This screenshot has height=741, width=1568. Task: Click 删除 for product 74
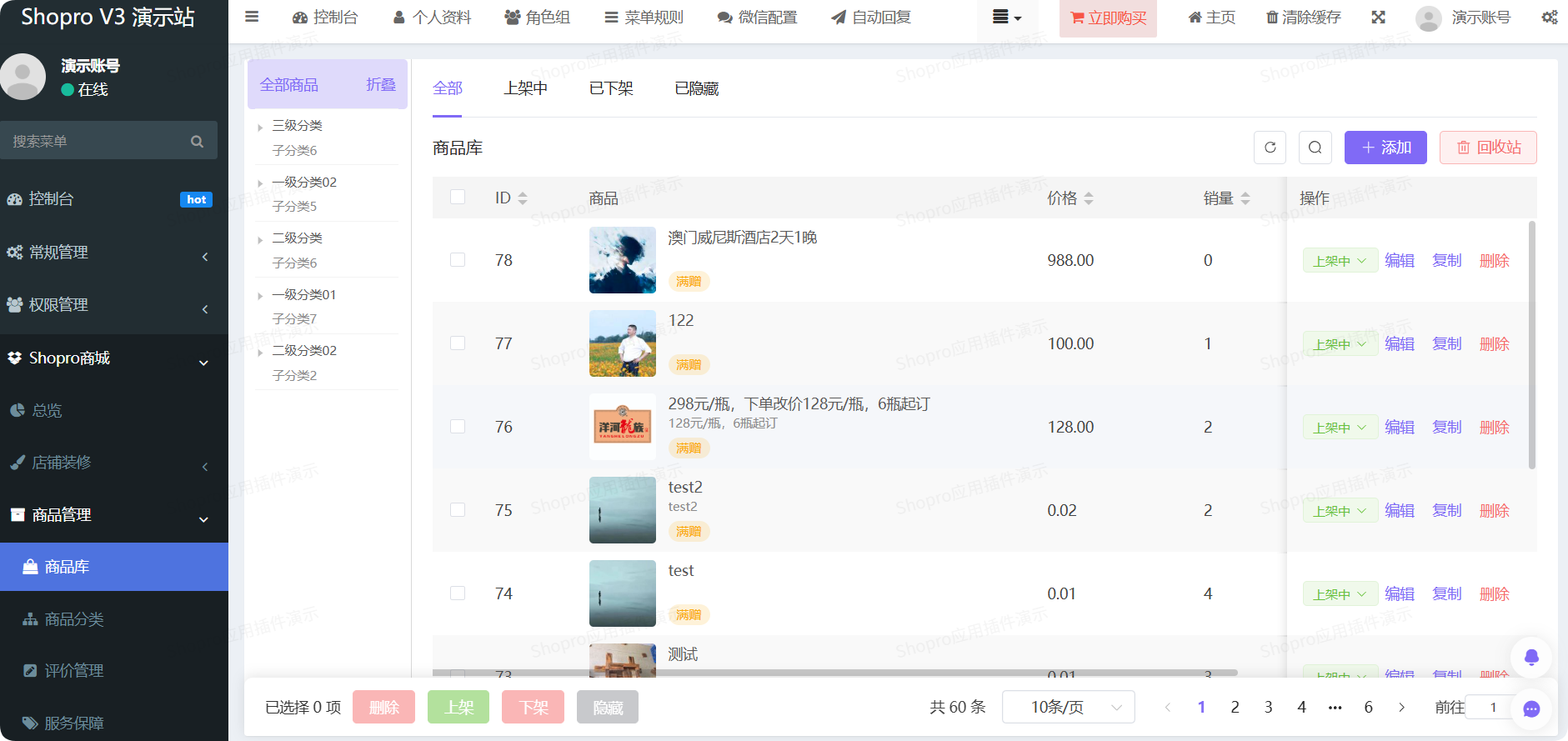click(1495, 593)
